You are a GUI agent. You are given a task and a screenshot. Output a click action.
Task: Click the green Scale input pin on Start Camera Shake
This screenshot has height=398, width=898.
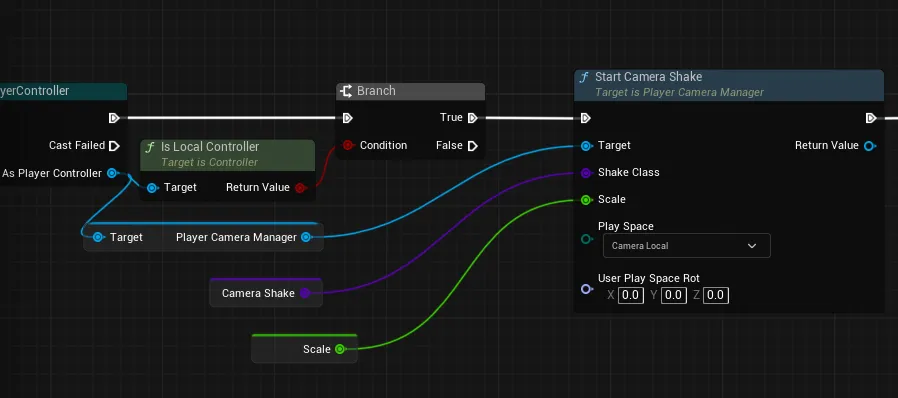tap(586, 200)
